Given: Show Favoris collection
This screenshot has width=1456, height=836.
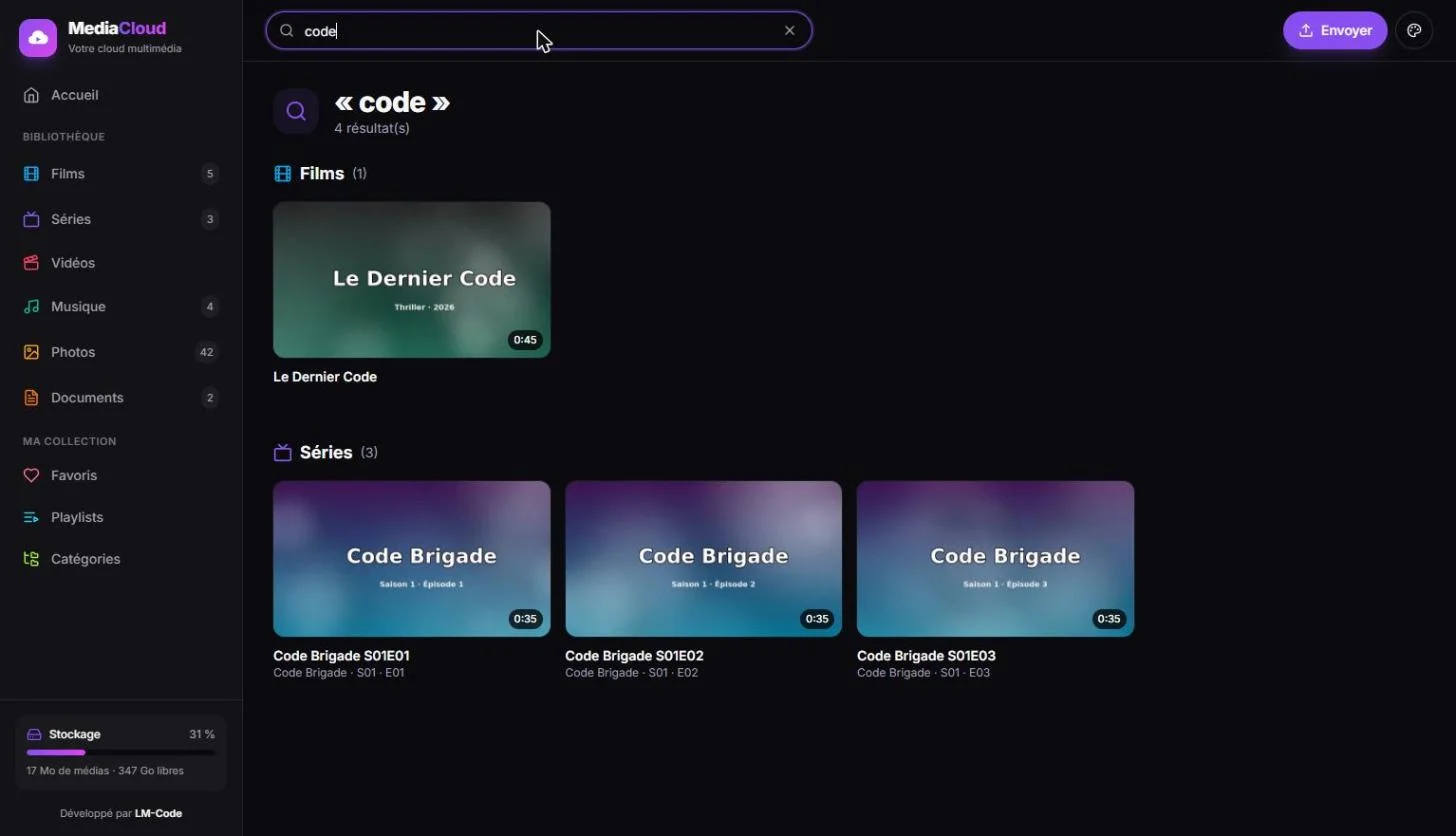Looking at the screenshot, I should point(121,476).
